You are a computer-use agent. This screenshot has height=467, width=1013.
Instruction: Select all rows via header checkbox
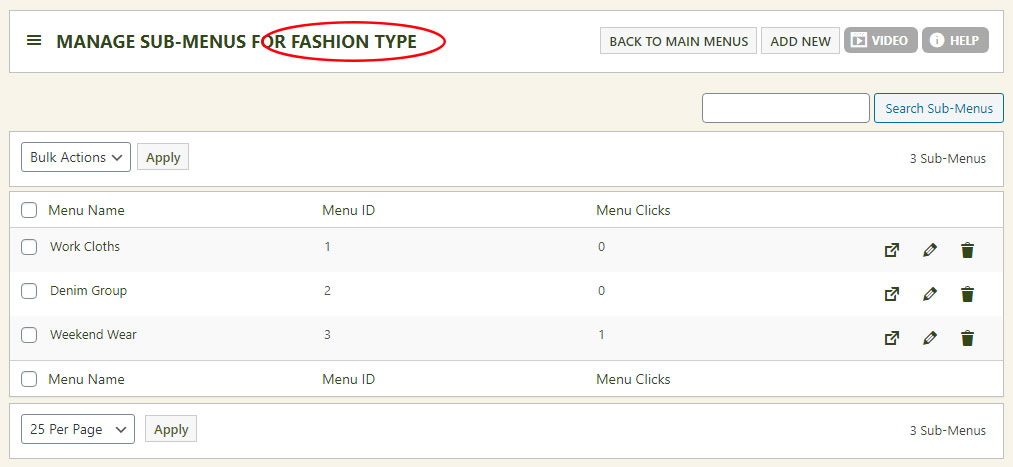30,211
